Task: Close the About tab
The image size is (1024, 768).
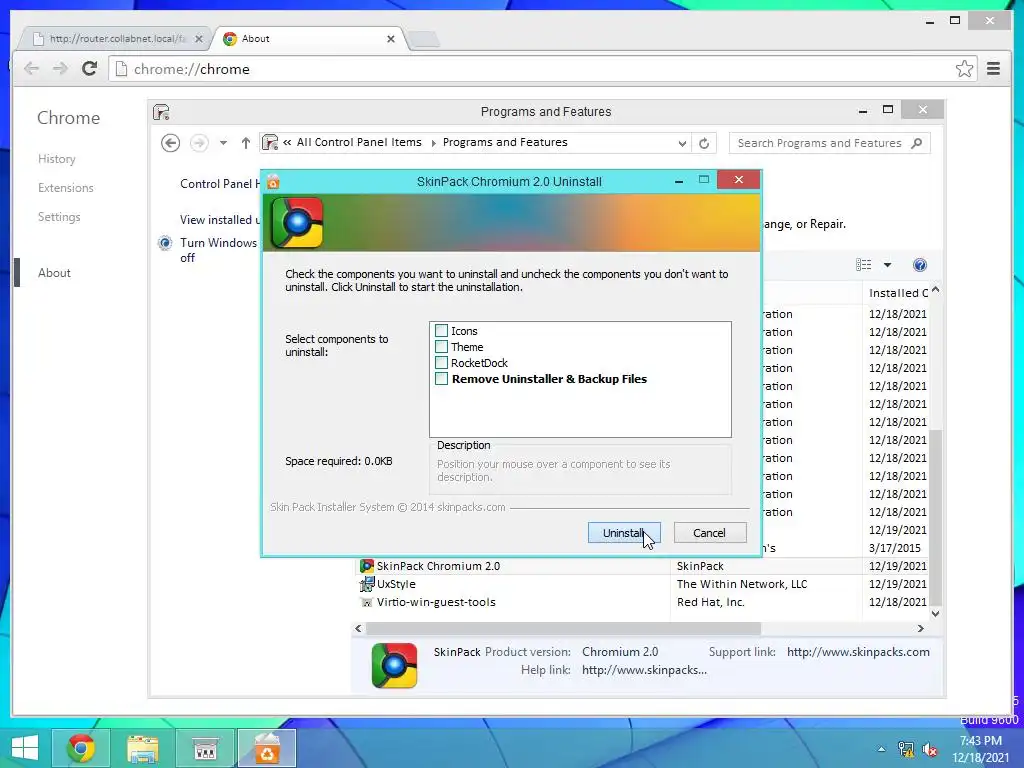Action: point(391,39)
